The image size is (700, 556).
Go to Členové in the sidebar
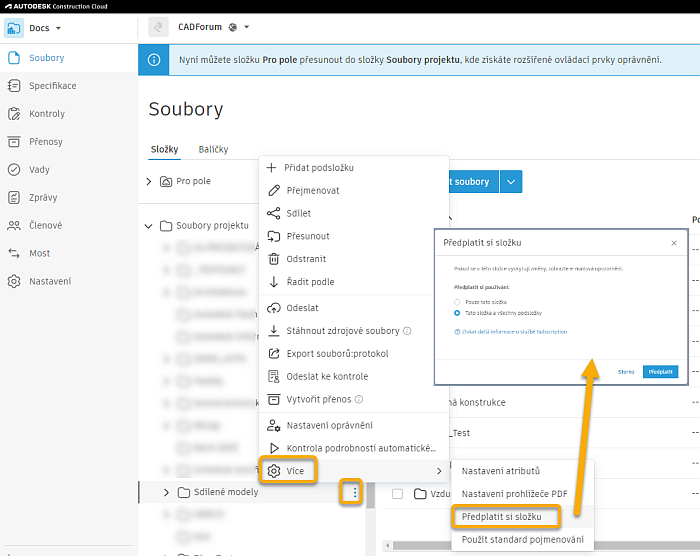click(45, 226)
